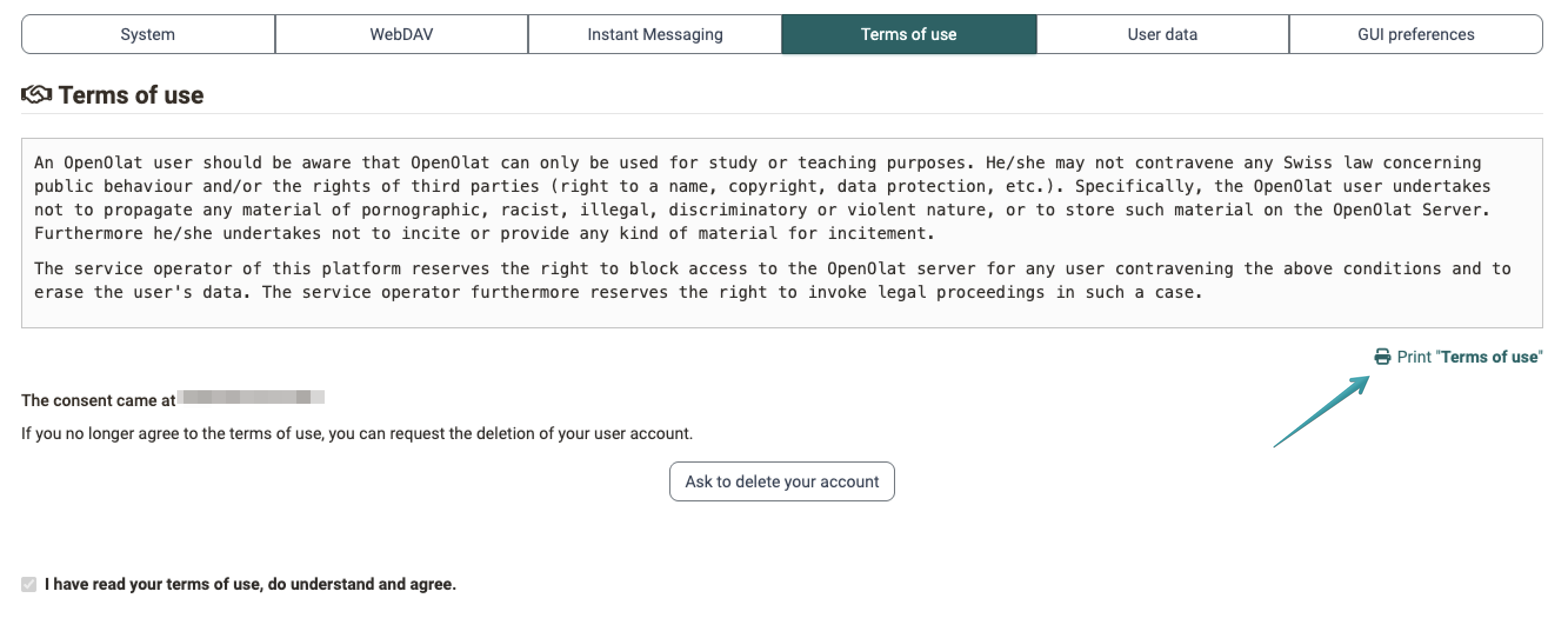
Task: Click 'The consent came at' label
Action: coord(99,401)
